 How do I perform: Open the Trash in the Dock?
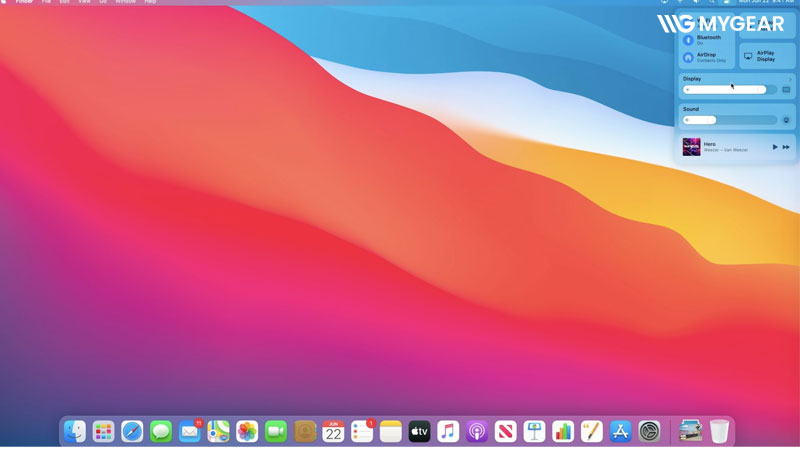pyautogui.click(x=719, y=432)
